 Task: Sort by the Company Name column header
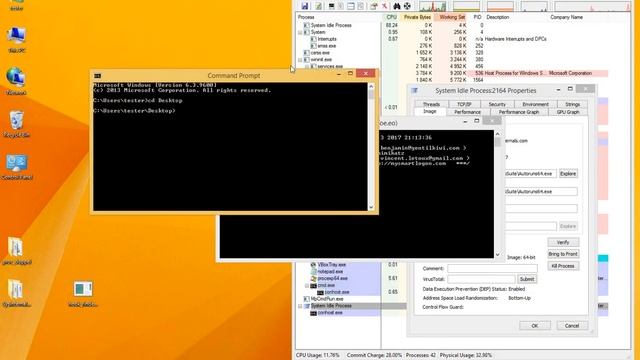566,17
